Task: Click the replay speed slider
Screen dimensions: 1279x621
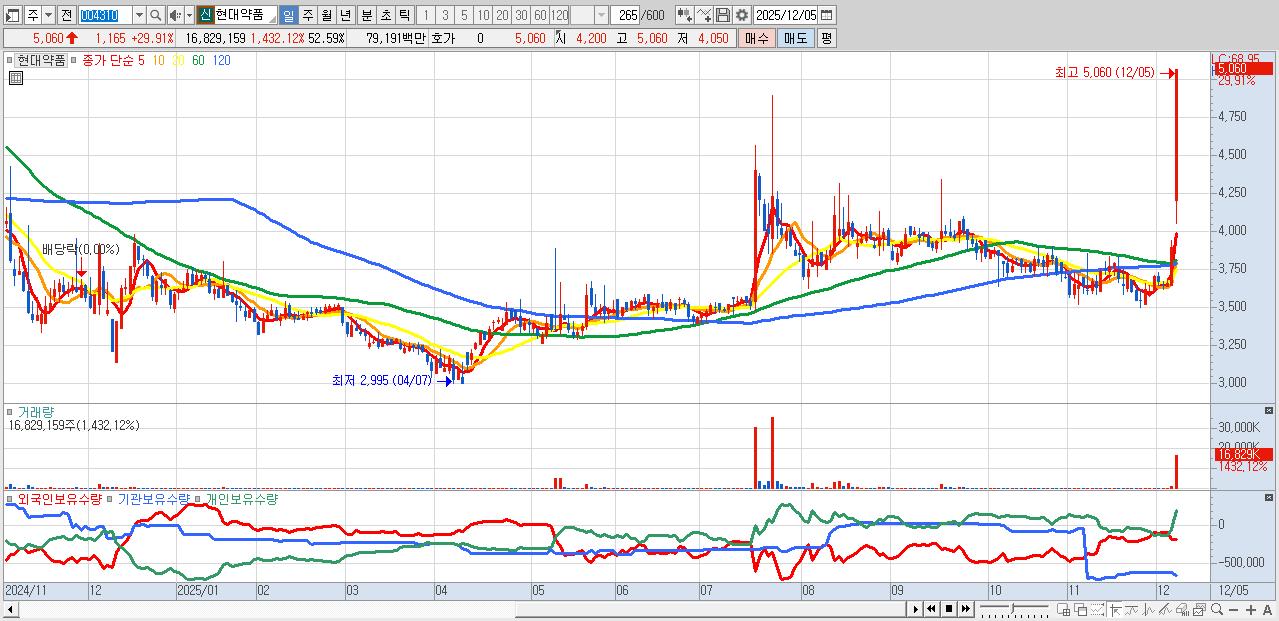Action: (1014, 609)
